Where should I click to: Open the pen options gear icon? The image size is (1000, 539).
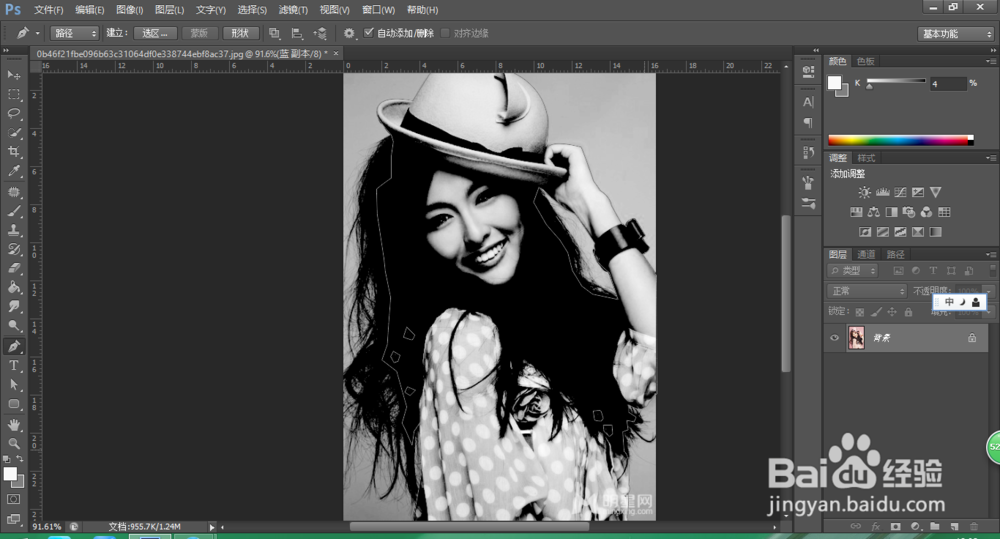pyautogui.click(x=349, y=33)
